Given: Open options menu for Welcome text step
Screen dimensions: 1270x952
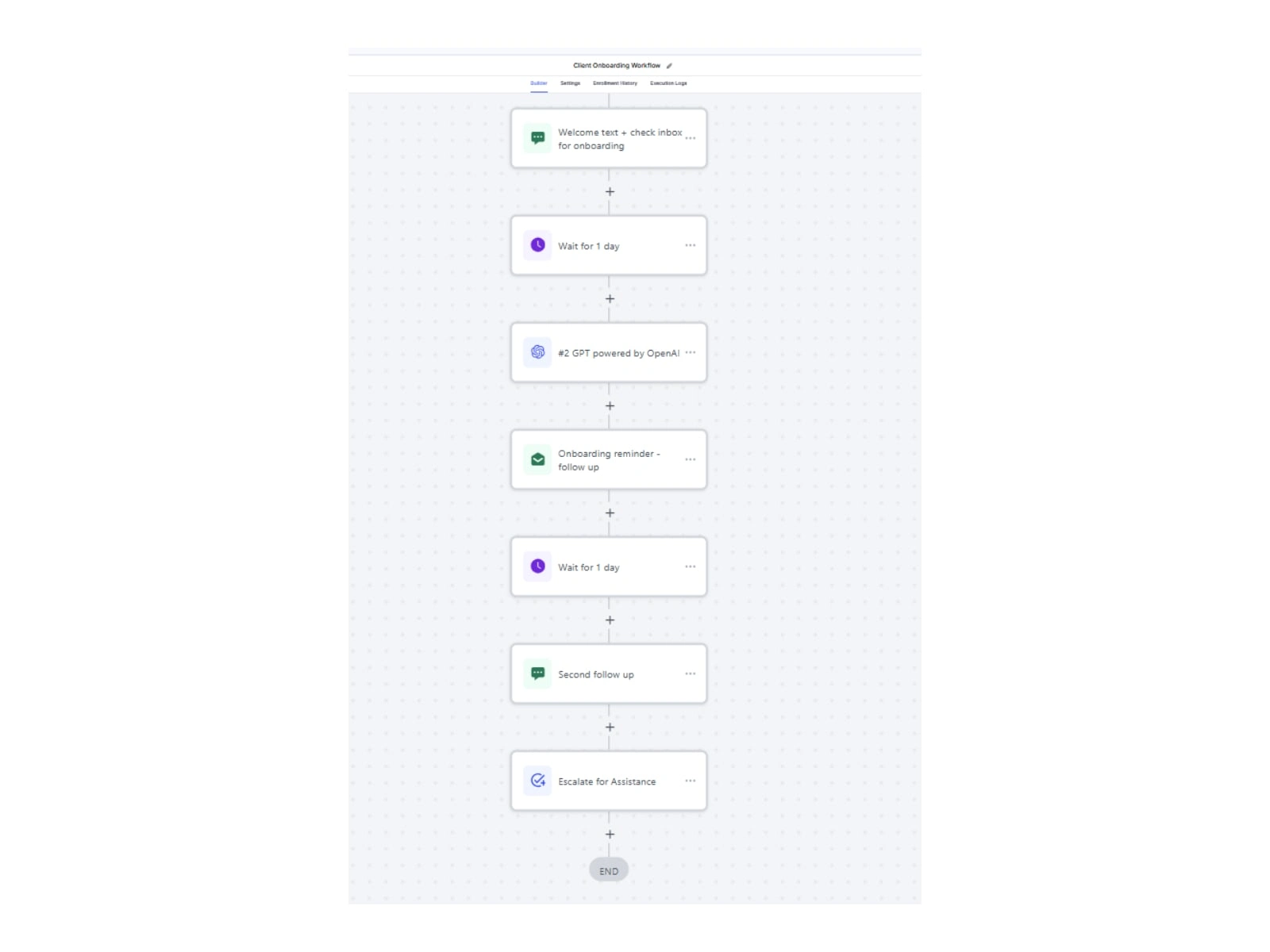Looking at the screenshot, I should [691, 138].
